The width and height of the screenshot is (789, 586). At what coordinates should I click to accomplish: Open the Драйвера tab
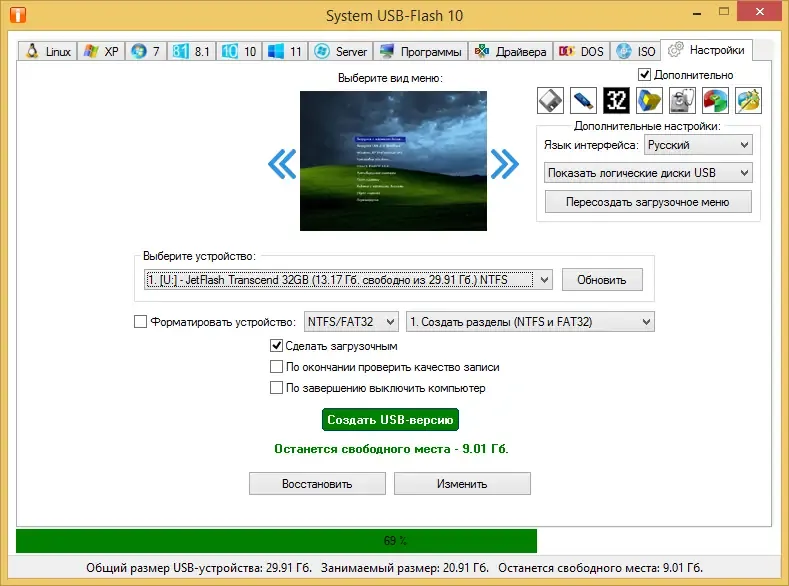click(x=510, y=52)
